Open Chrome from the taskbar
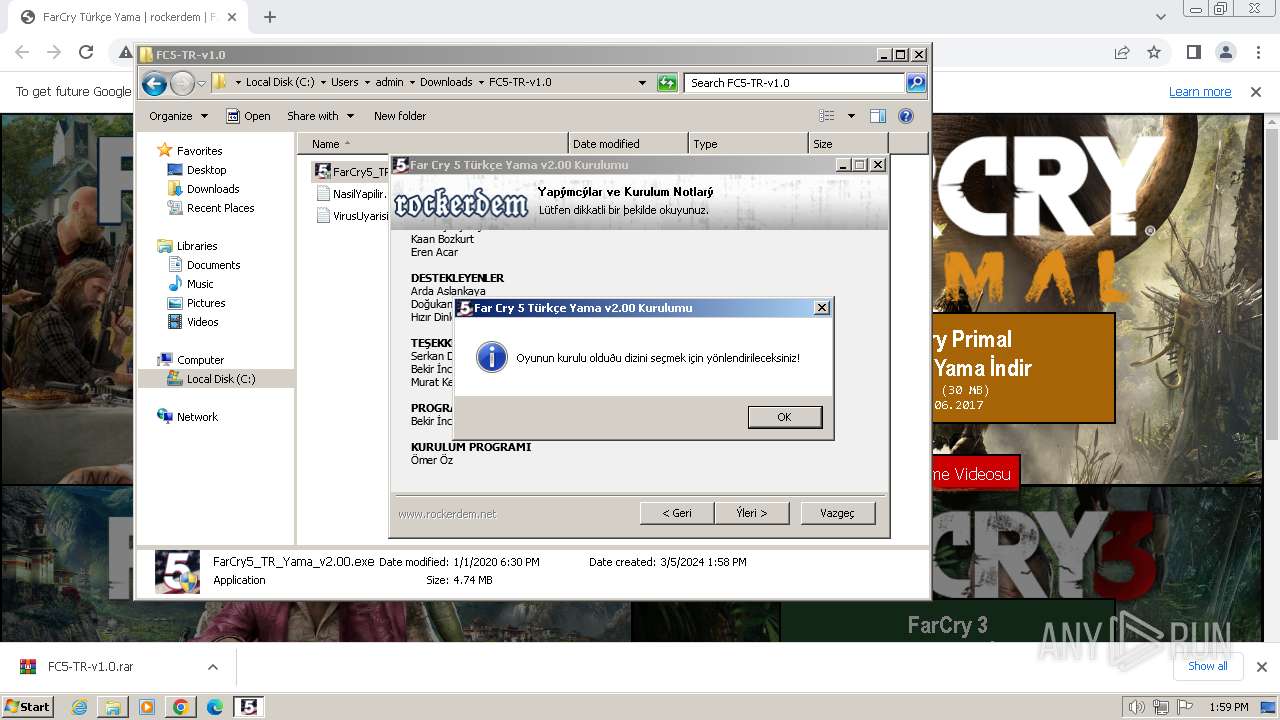Viewport: 1280px width, 720px height. pos(181,707)
